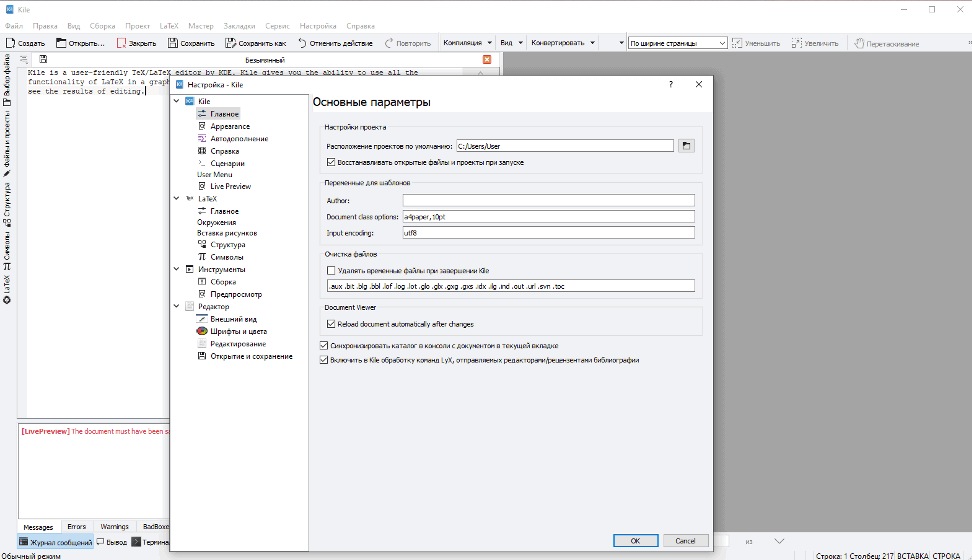972x560 pixels.
Task: Switch to the Warnings tab
Action: click(114, 527)
